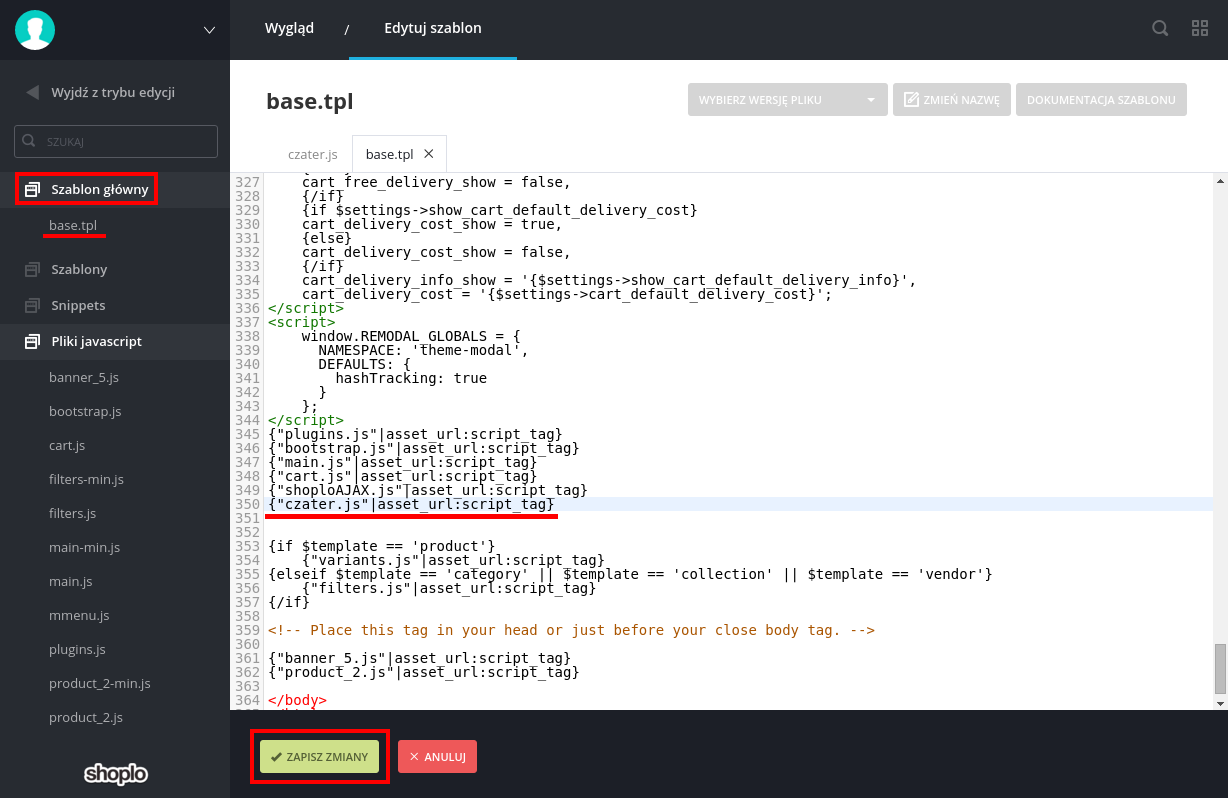This screenshot has width=1228, height=798.
Task: Exit edit mode via Wyjdź z trybu edycji
Action: [113, 92]
